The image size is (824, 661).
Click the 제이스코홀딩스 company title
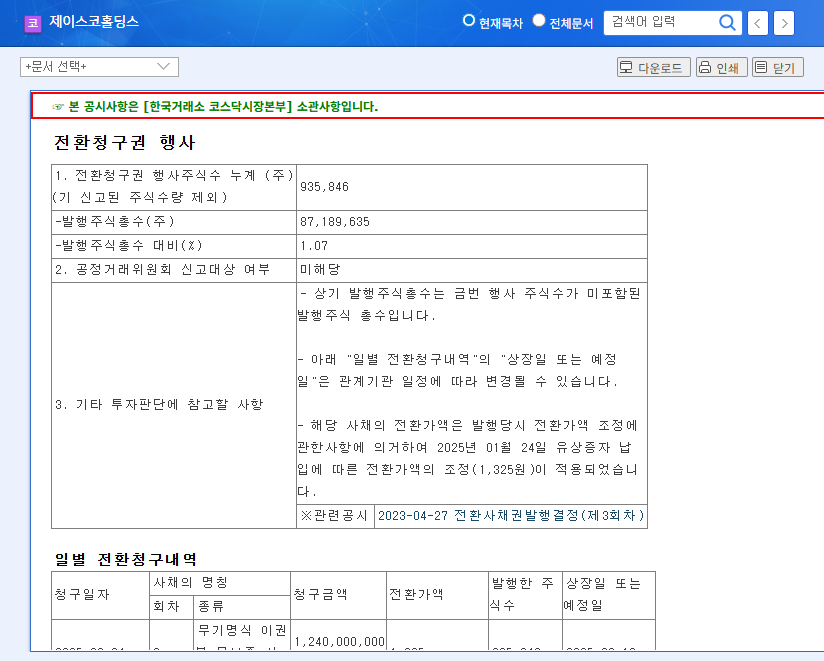[x=94, y=22]
